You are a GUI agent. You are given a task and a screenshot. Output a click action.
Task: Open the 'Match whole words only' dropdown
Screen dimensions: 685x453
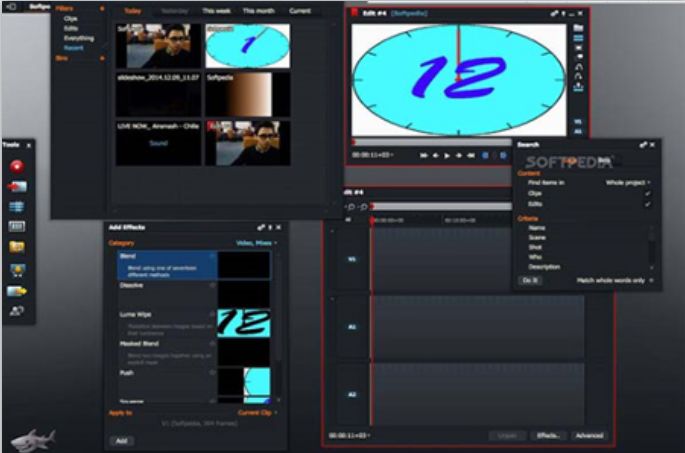[615, 280]
